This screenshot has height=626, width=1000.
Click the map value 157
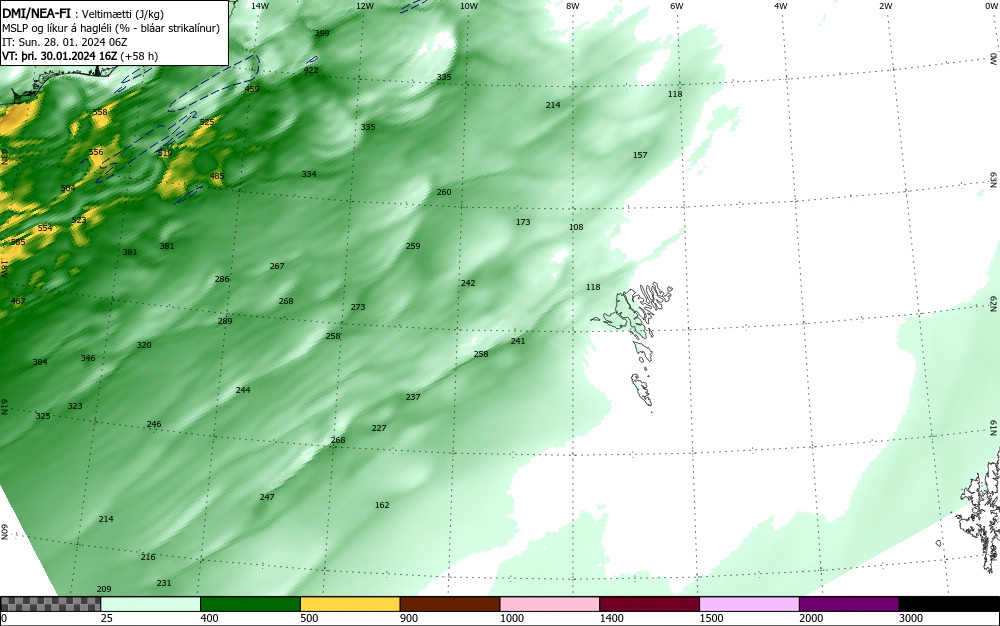640,155
